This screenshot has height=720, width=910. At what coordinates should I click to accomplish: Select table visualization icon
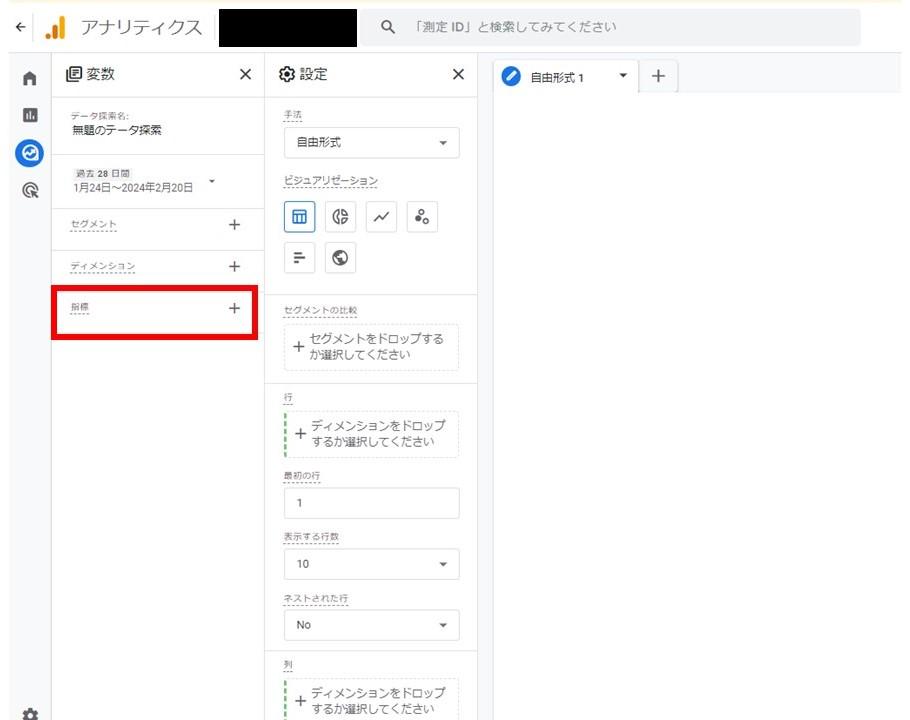coord(299,217)
